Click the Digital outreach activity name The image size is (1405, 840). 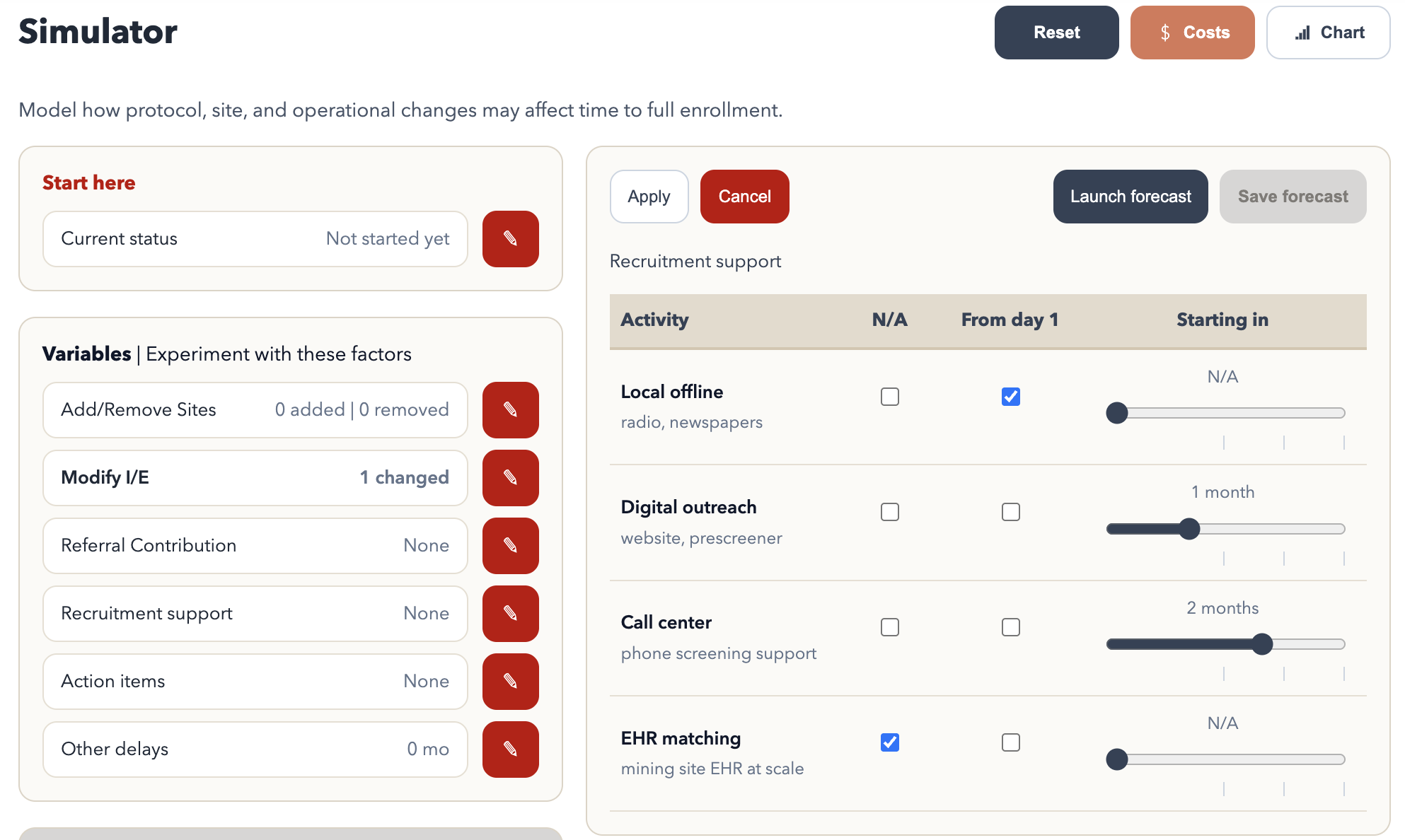[688, 507]
